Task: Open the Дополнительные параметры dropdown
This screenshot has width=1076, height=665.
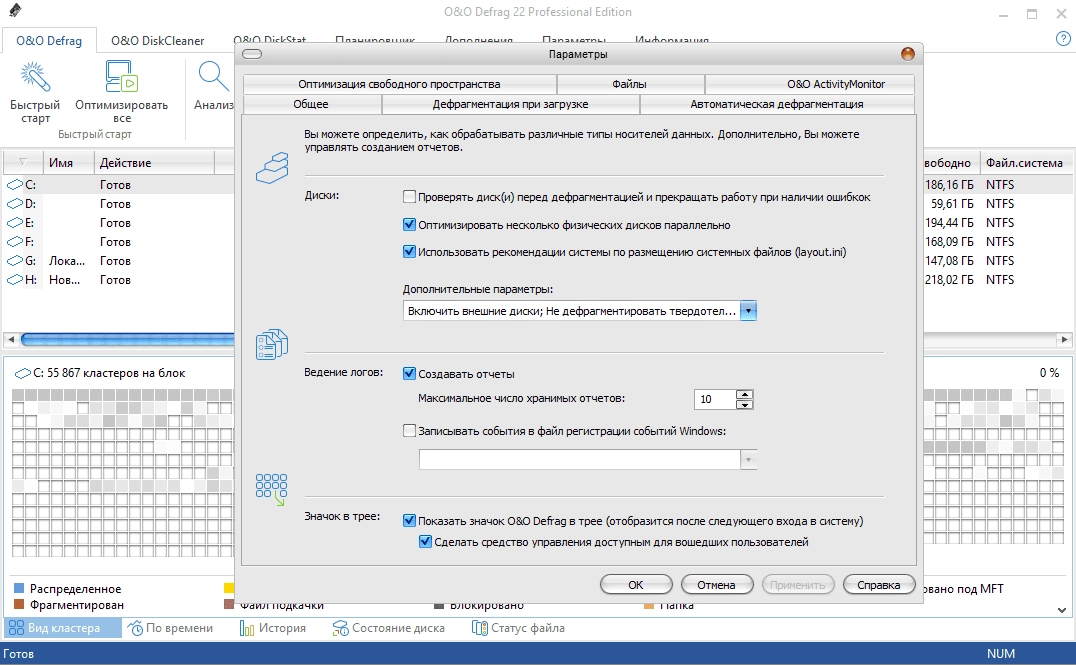Action: tap(748, 311)
